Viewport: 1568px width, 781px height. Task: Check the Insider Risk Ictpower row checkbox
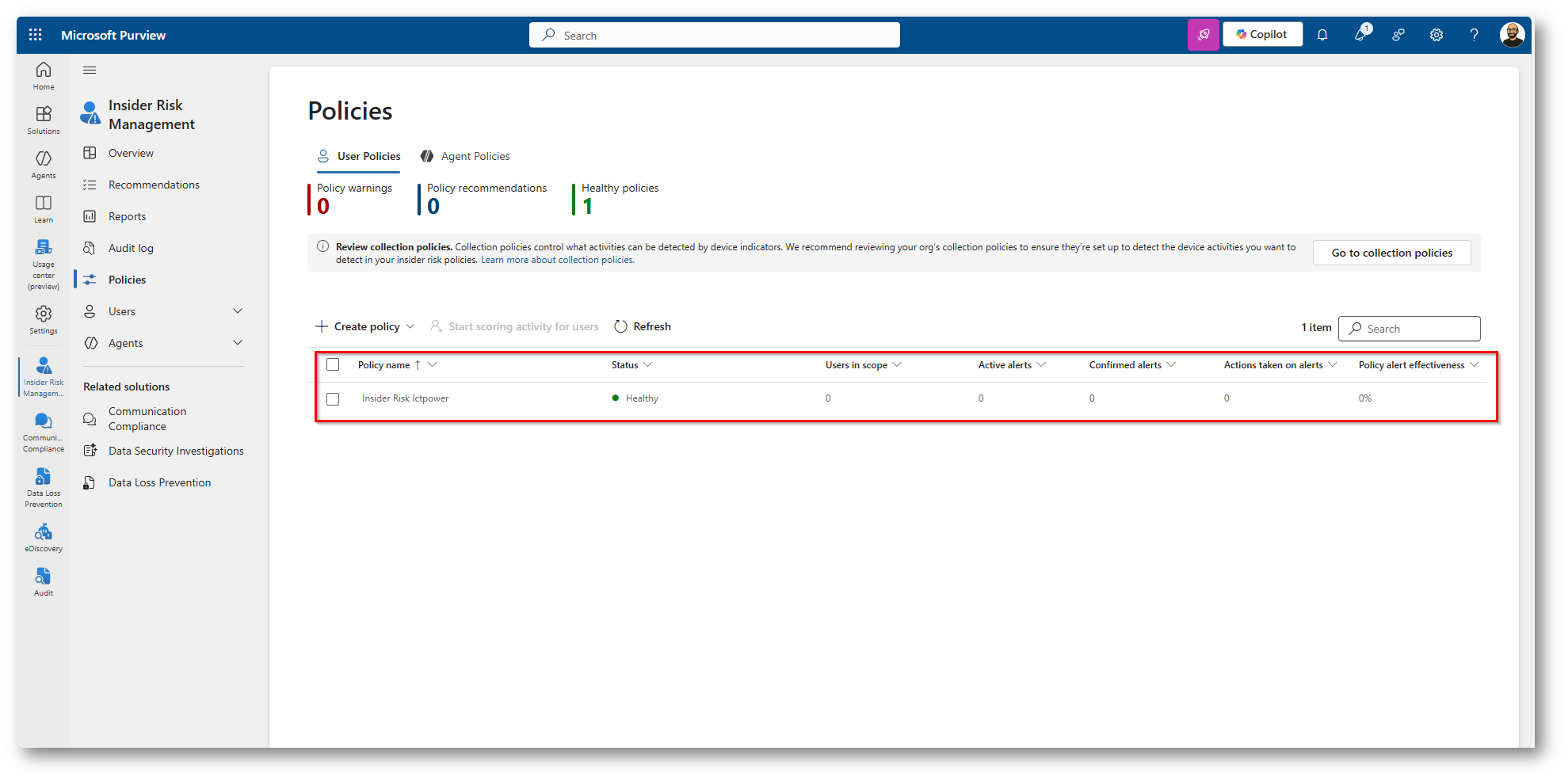[x=333, y=398]
